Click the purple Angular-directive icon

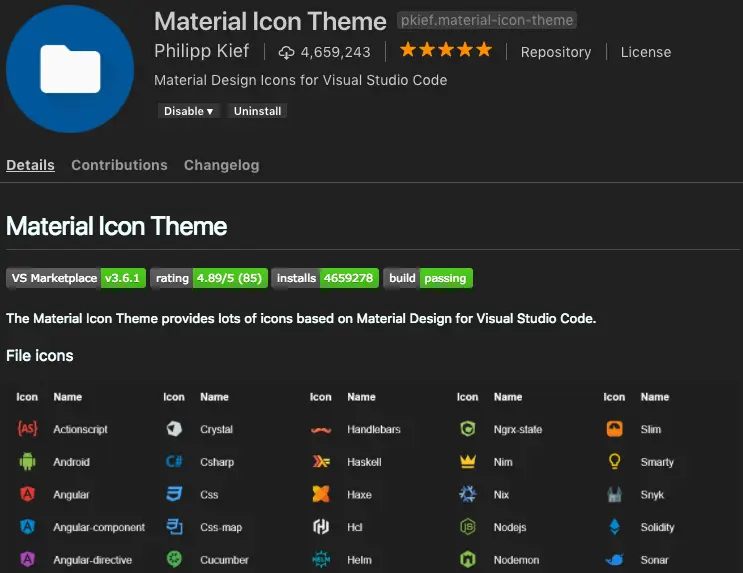click(27, 560)
